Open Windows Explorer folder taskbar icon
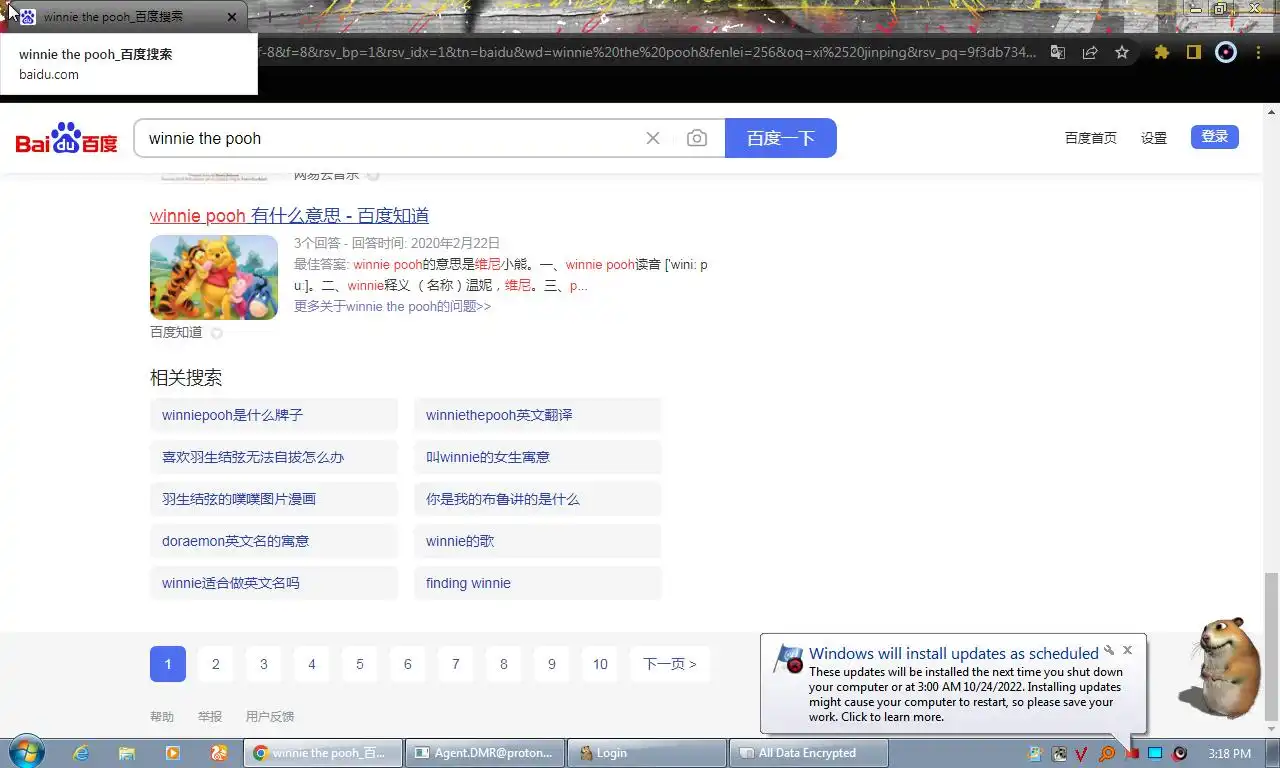 pos(127,753)
